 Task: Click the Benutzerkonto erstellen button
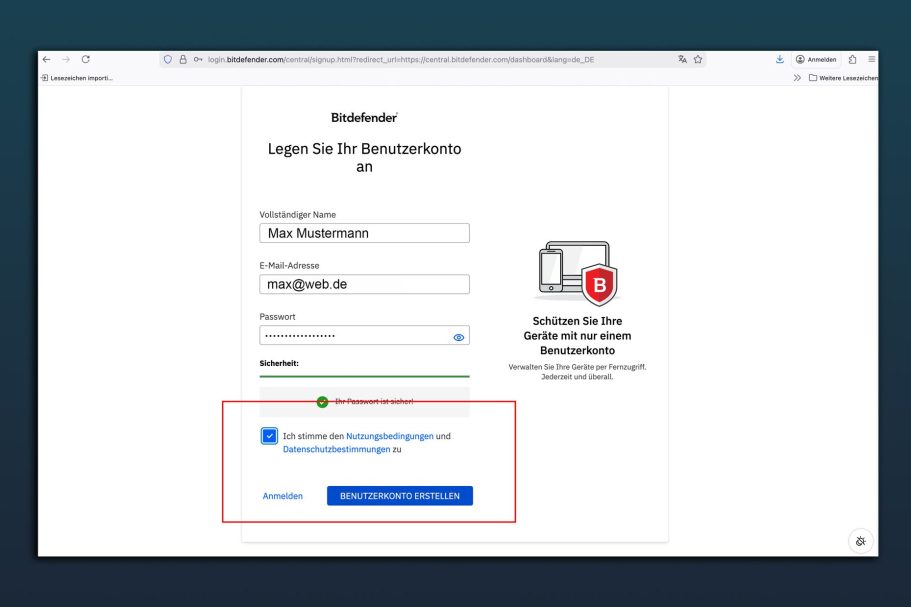pyautogui.click(x=400, y=495)
